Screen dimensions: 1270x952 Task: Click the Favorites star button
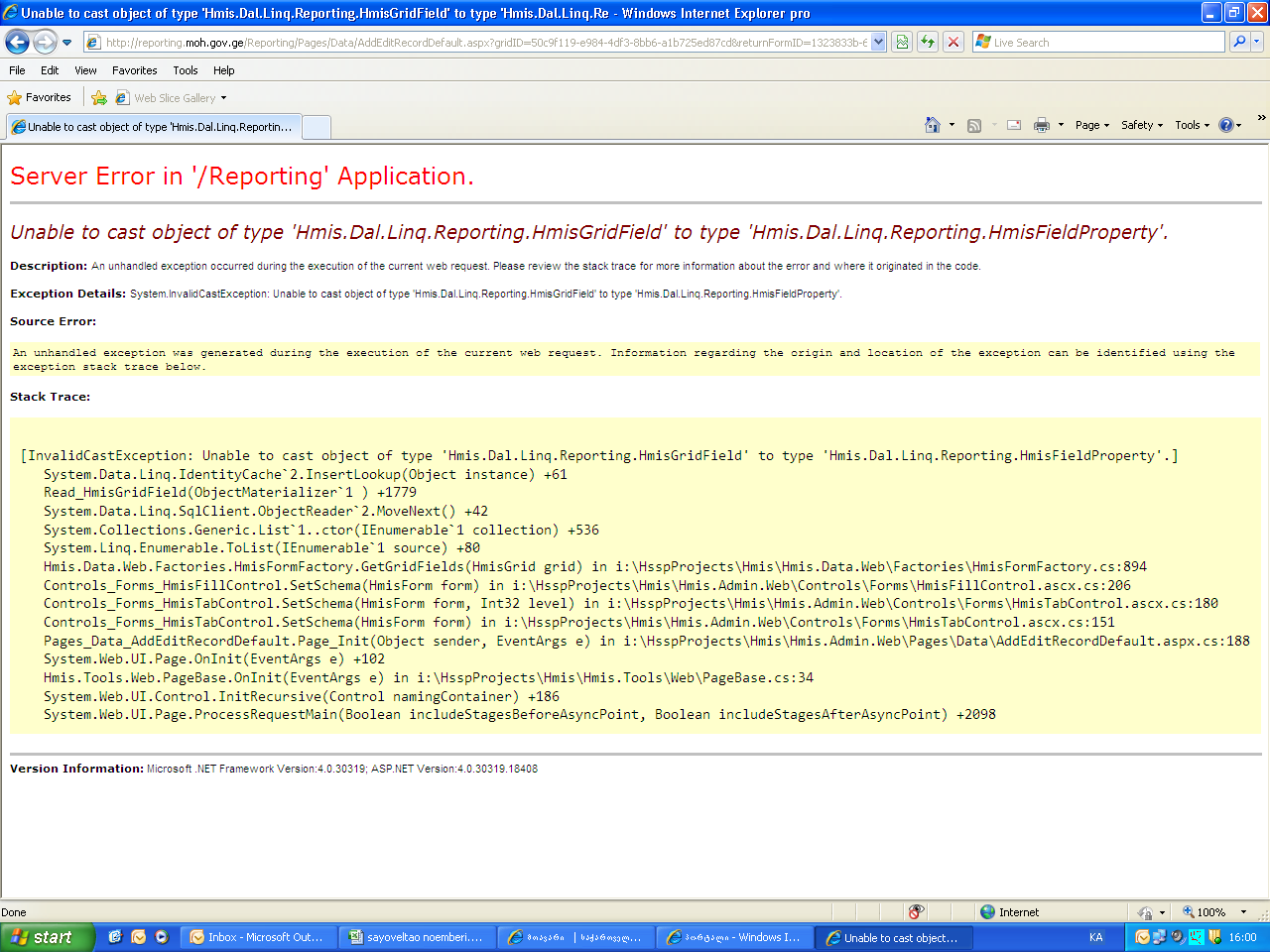coord(40,97)
